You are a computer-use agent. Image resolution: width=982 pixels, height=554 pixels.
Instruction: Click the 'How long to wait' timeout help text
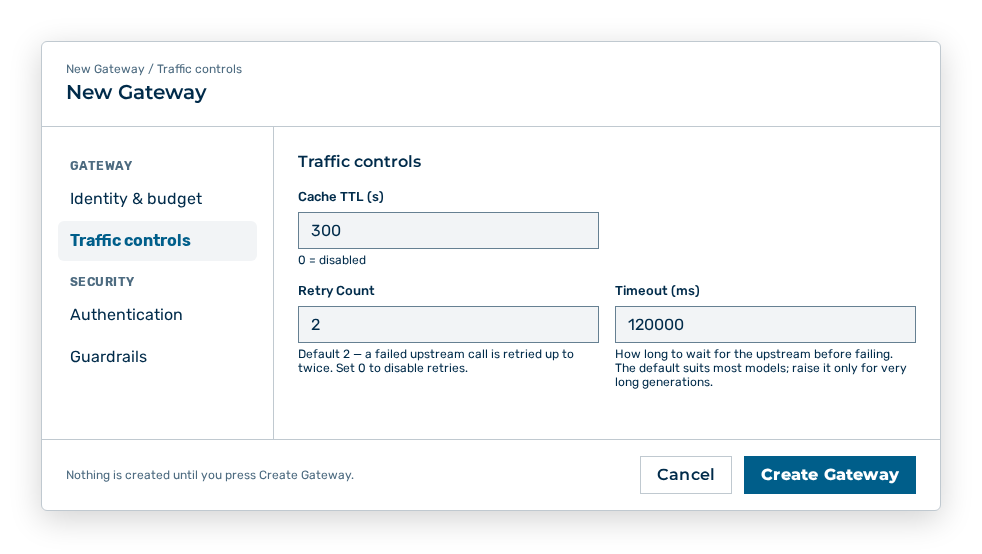761,368
